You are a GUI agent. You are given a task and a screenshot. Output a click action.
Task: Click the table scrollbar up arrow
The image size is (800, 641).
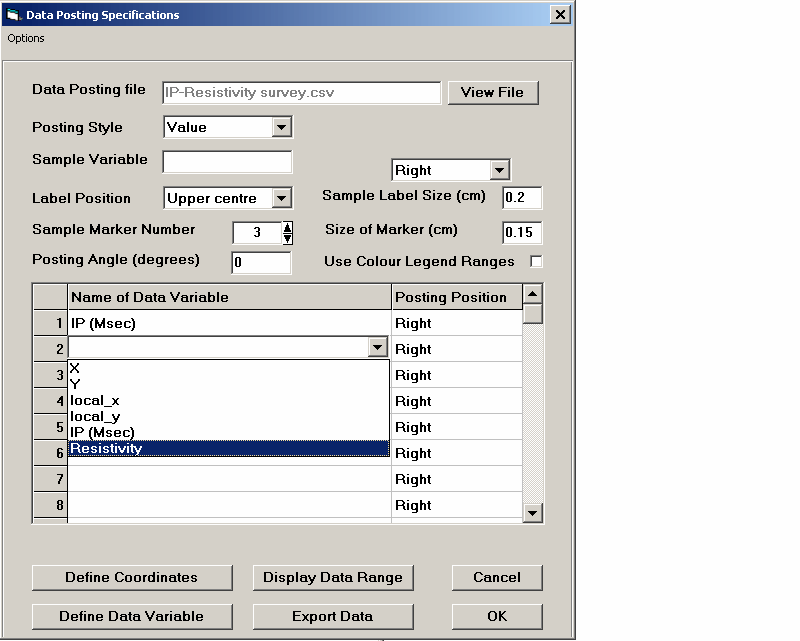click(533, 294)
